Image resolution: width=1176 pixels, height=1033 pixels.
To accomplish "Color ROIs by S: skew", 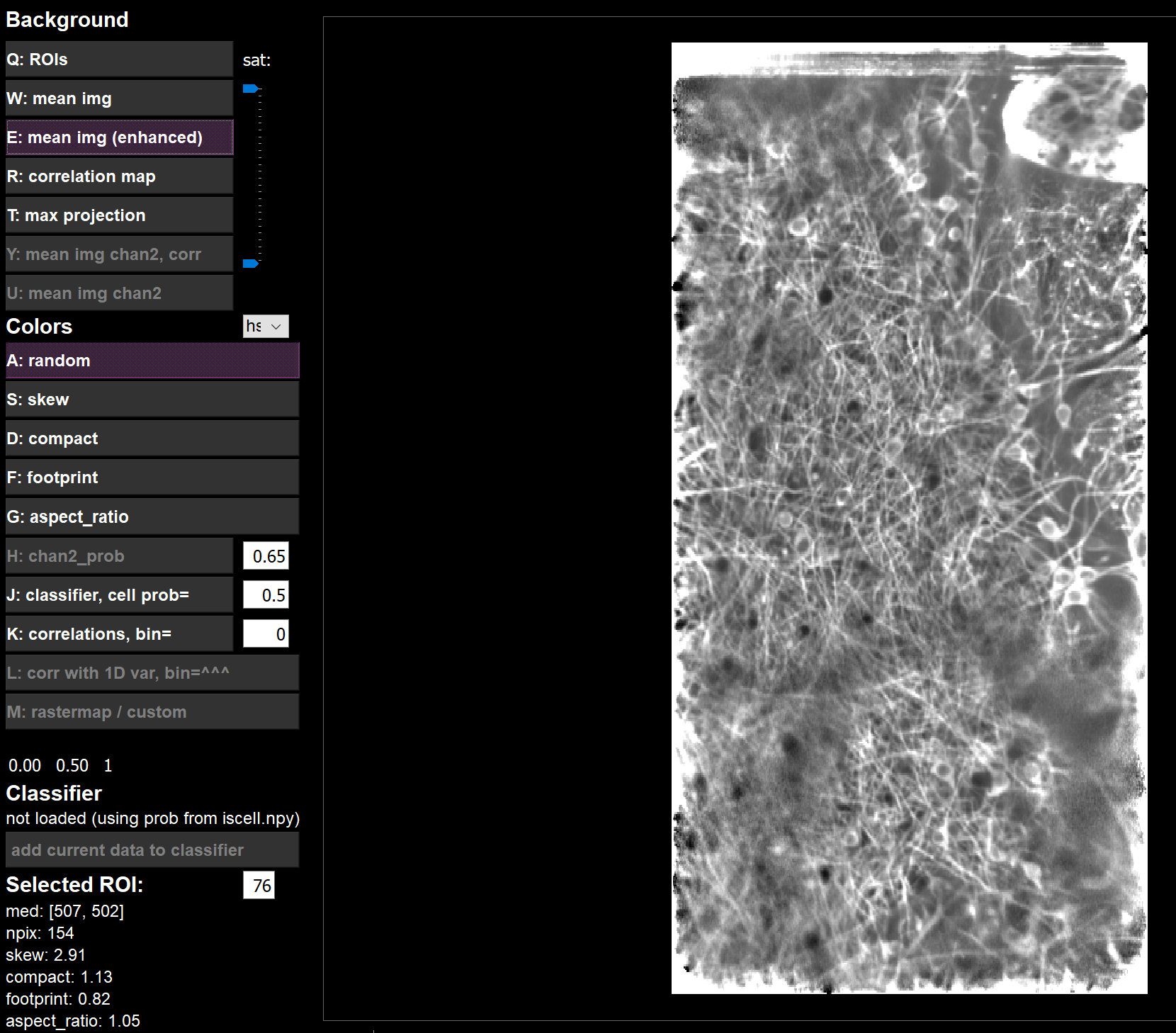I will [x=152, y=399].
